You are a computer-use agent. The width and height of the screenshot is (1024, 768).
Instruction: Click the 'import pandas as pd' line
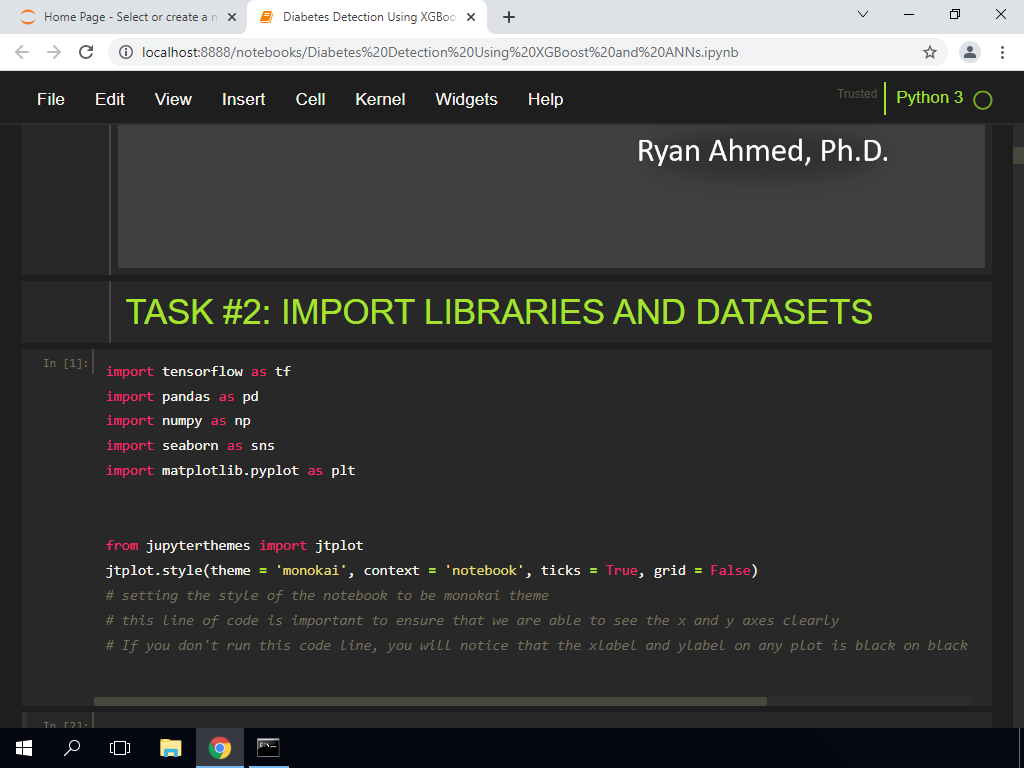pos(182,396)
